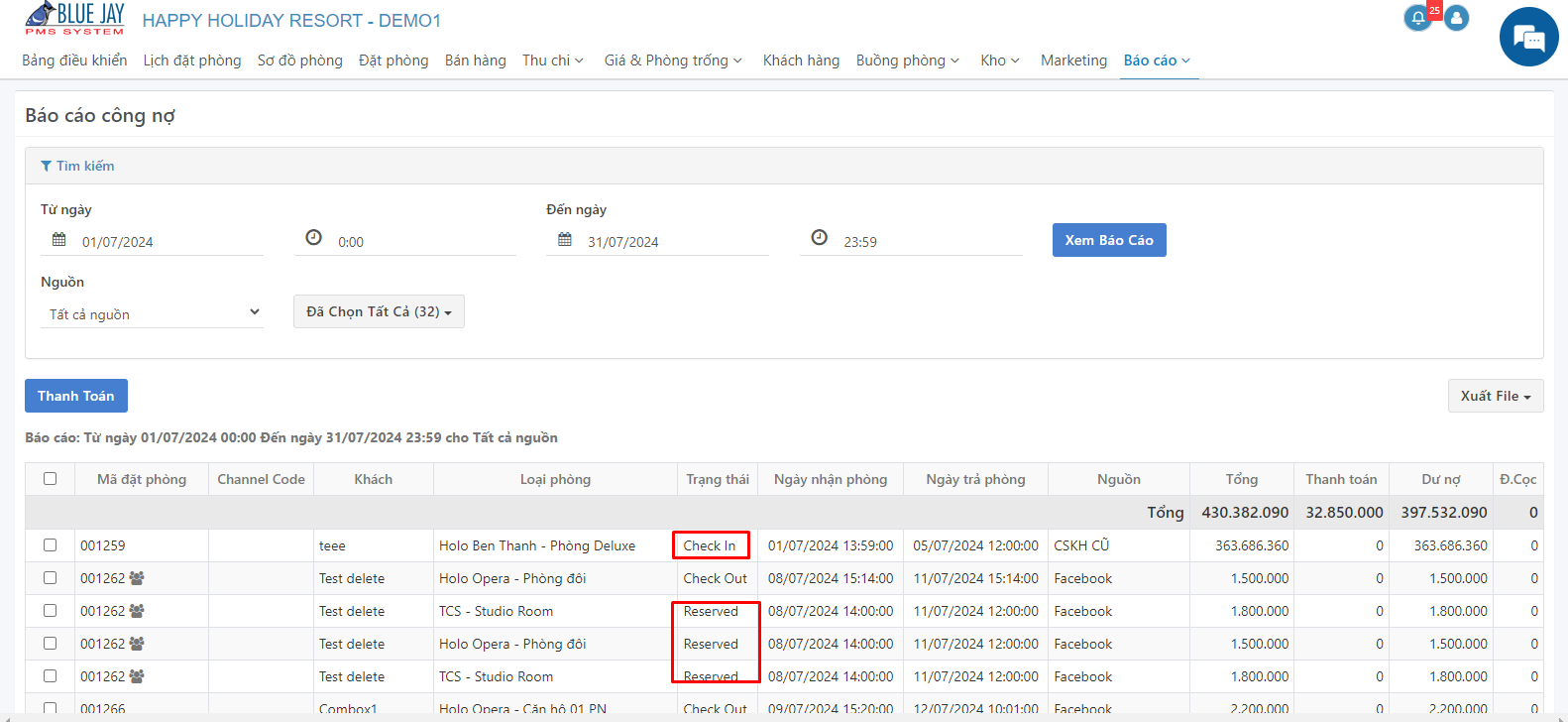Open the notification bell icon
Screen dimensions: 1568x722
point(1418,19)
